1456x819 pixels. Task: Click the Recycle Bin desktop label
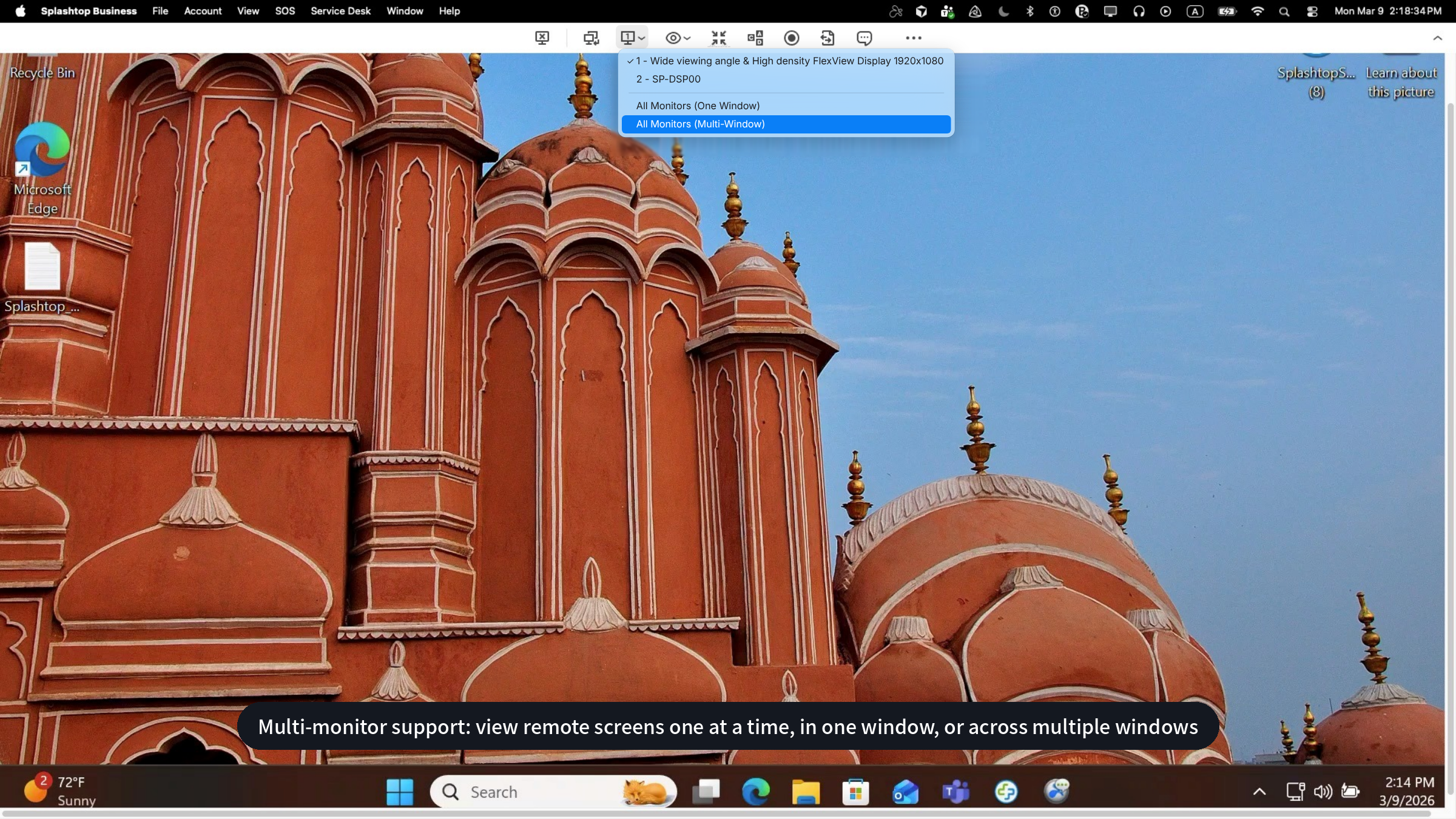(42, 73)
